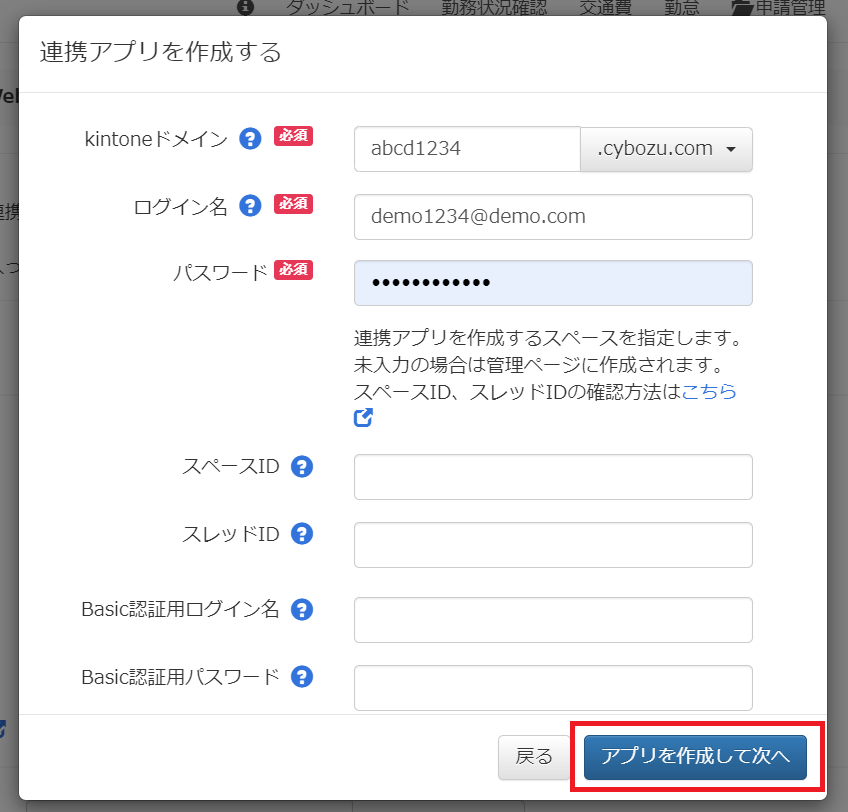Focus the kintone domain field abcd1234
Image resolution: width=848 pixels, height=812 pixels.
(x=467, y=149)
